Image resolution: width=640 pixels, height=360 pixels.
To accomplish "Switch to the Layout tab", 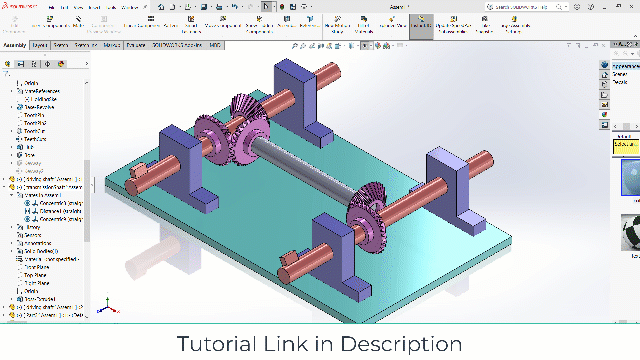I will point(40,45).
